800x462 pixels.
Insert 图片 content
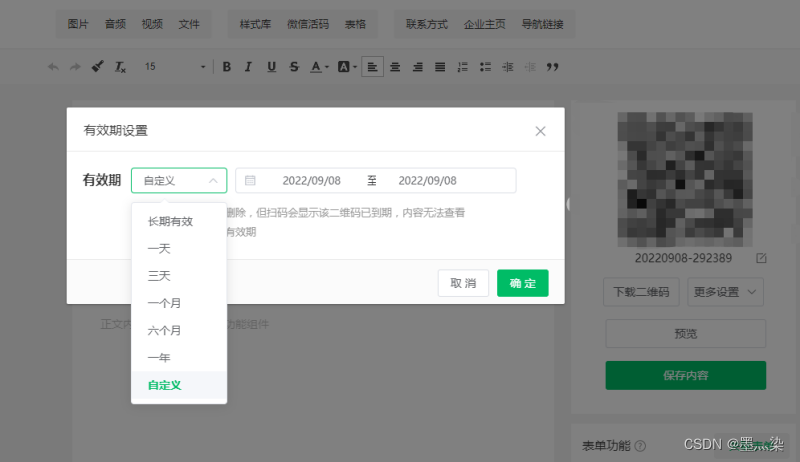point(78,24)
